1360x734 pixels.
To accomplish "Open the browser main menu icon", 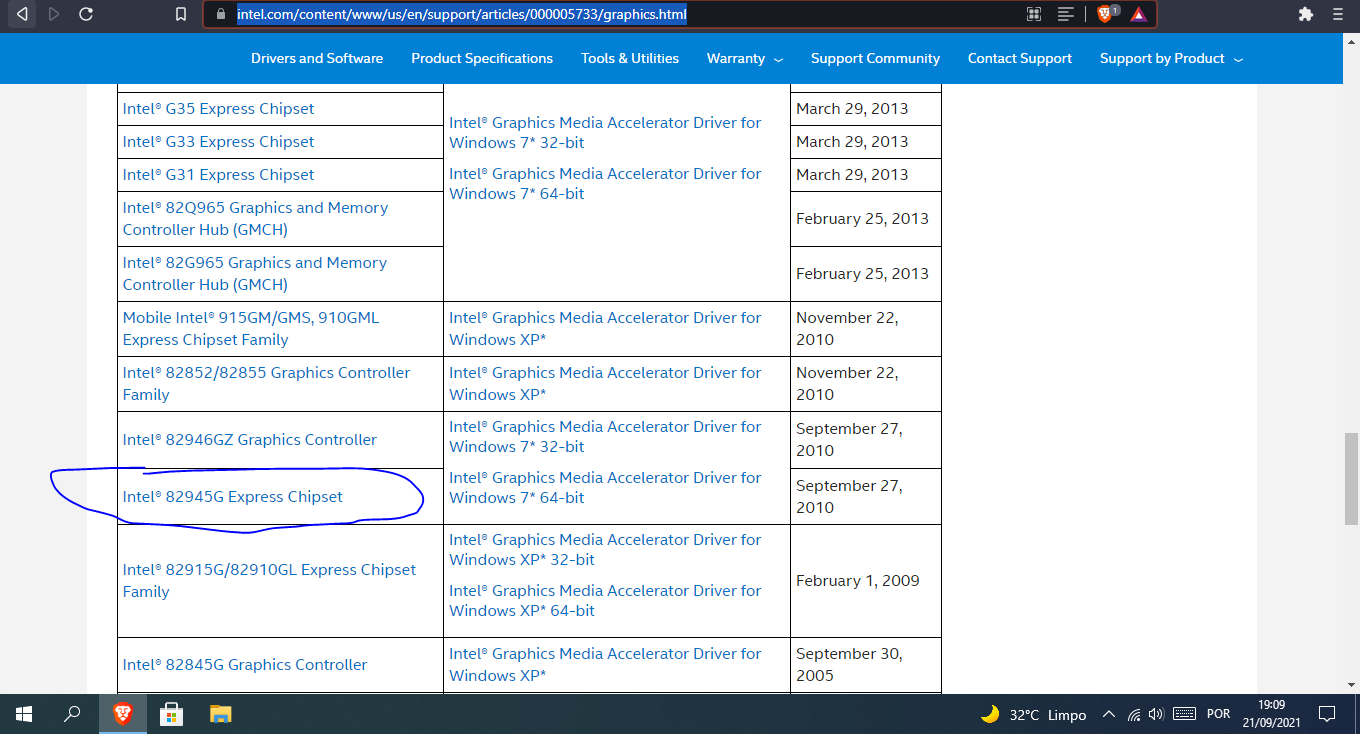I will tap(1338, 14).
